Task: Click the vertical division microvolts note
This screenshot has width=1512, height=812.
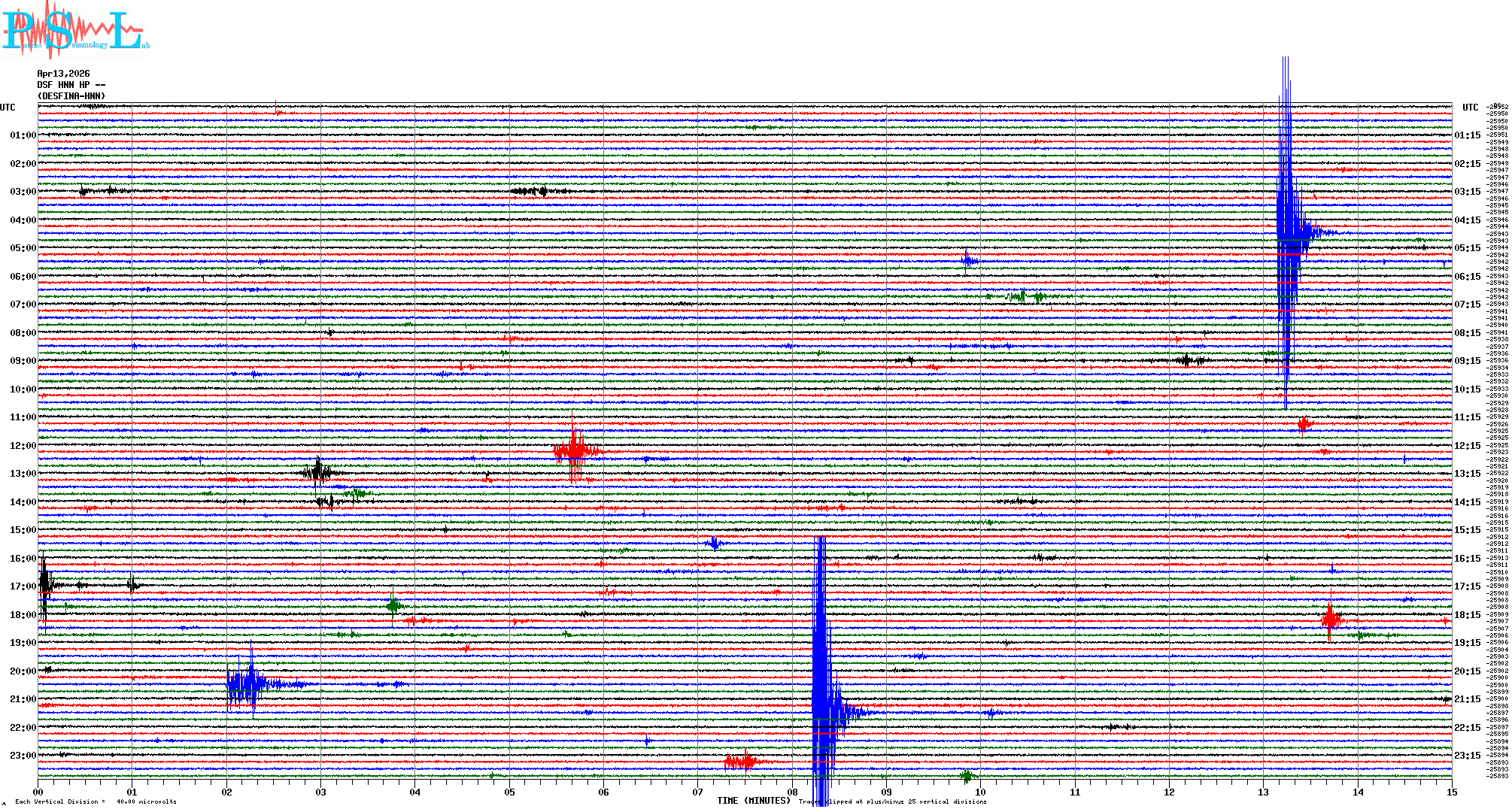Action: [96, 801]
